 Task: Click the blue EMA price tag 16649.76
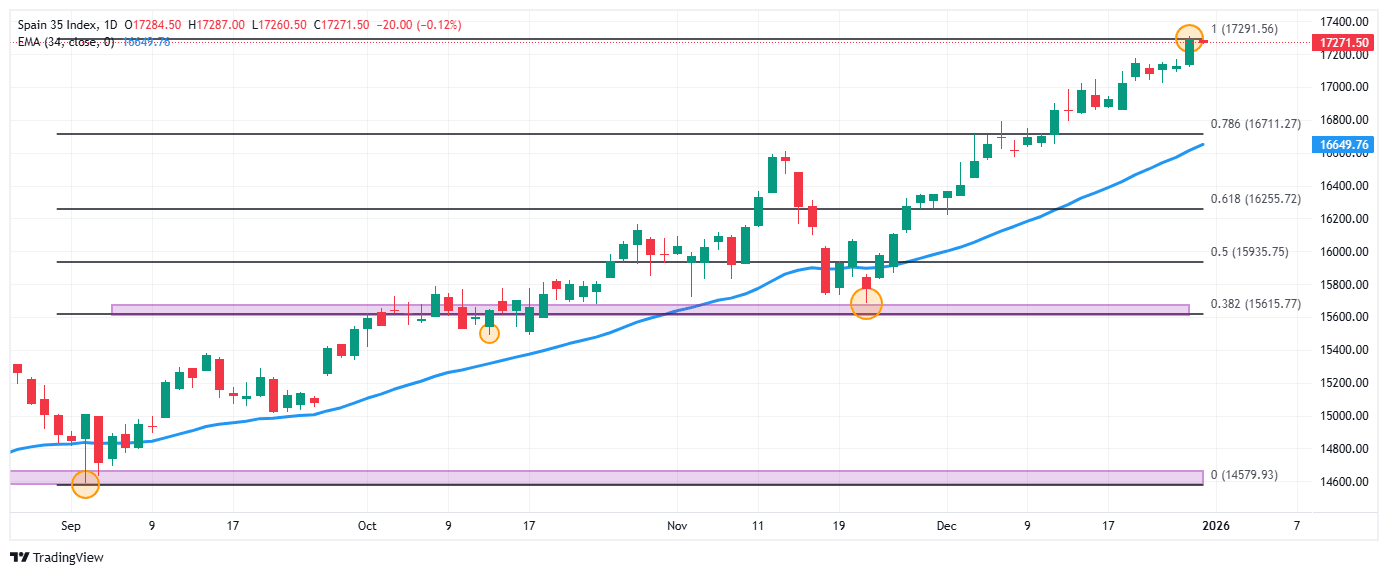coord(1344,145)
